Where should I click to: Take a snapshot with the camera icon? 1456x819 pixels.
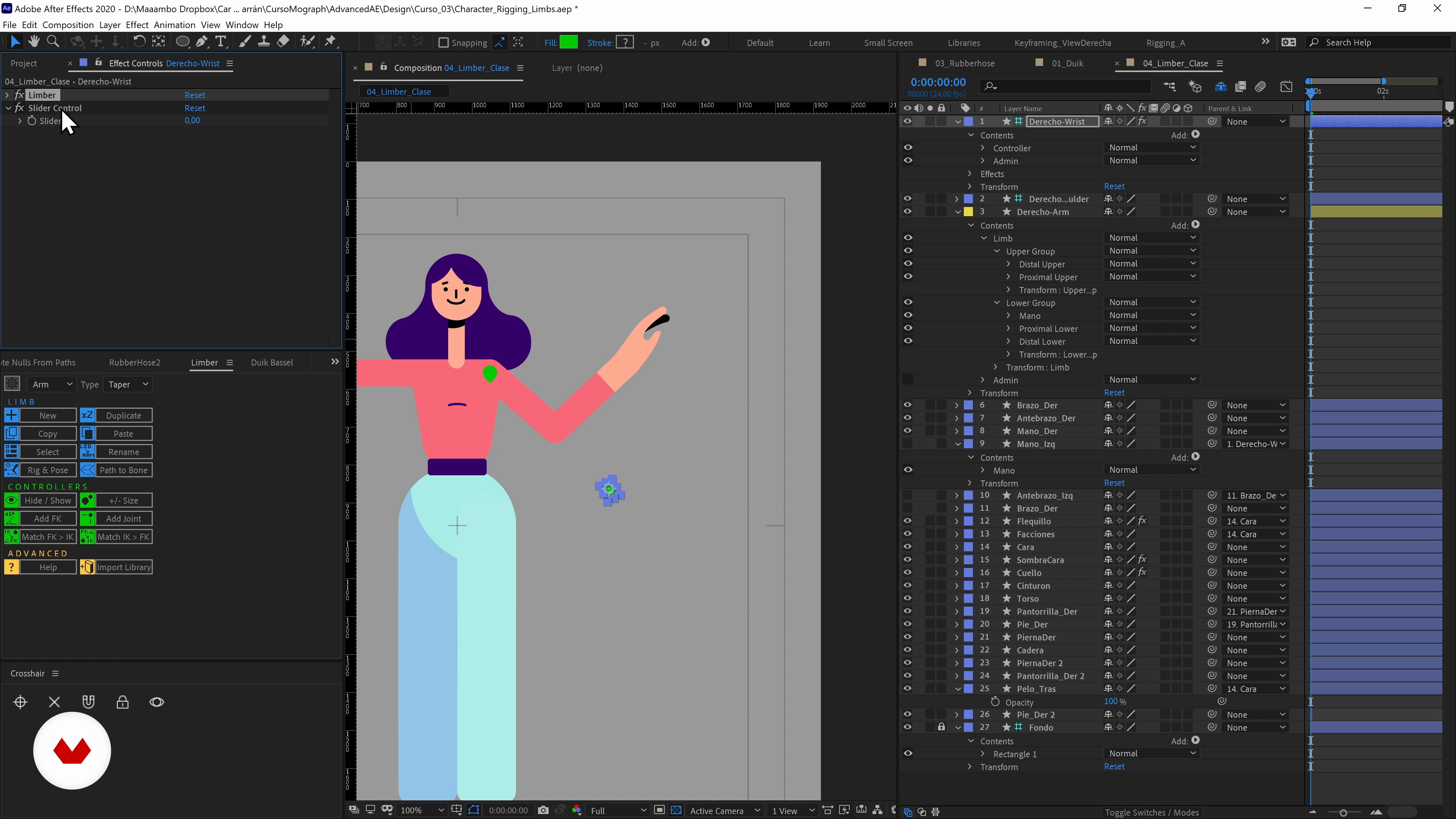pyautogui.click(x=543, y=810)
